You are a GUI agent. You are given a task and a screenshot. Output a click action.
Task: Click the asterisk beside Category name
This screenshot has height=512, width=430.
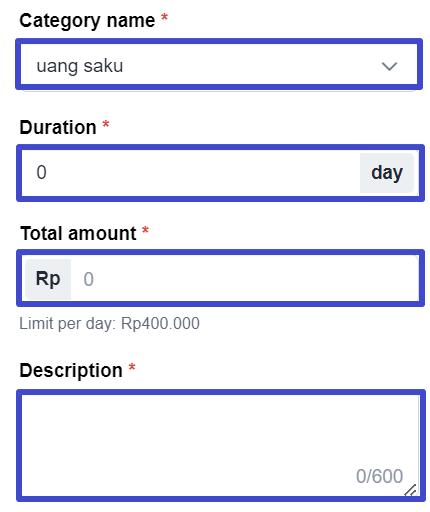164,17
